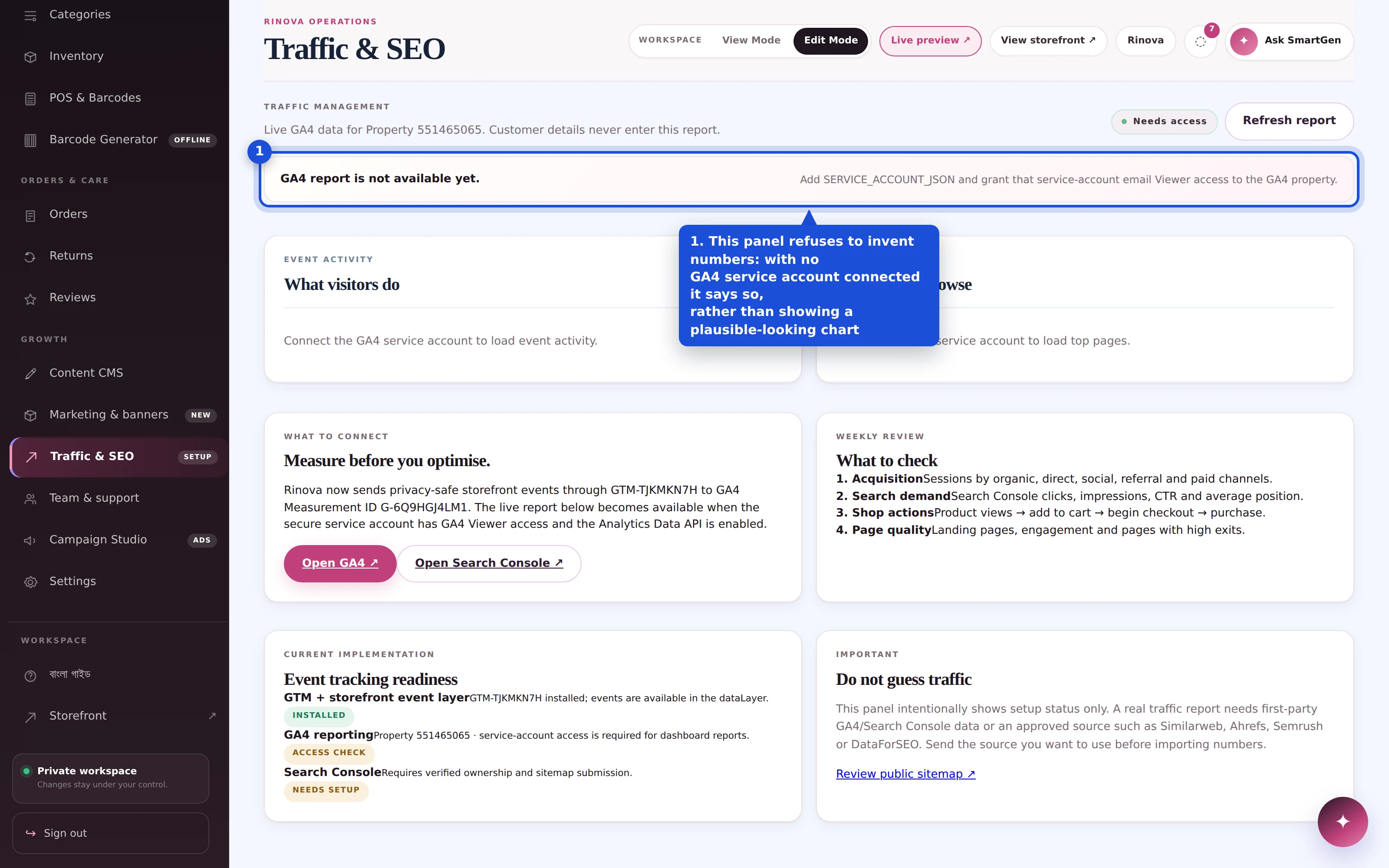Screen dimensions: 1389x868
Task: Click Refresh report button
Action: tap(1289, 121)
